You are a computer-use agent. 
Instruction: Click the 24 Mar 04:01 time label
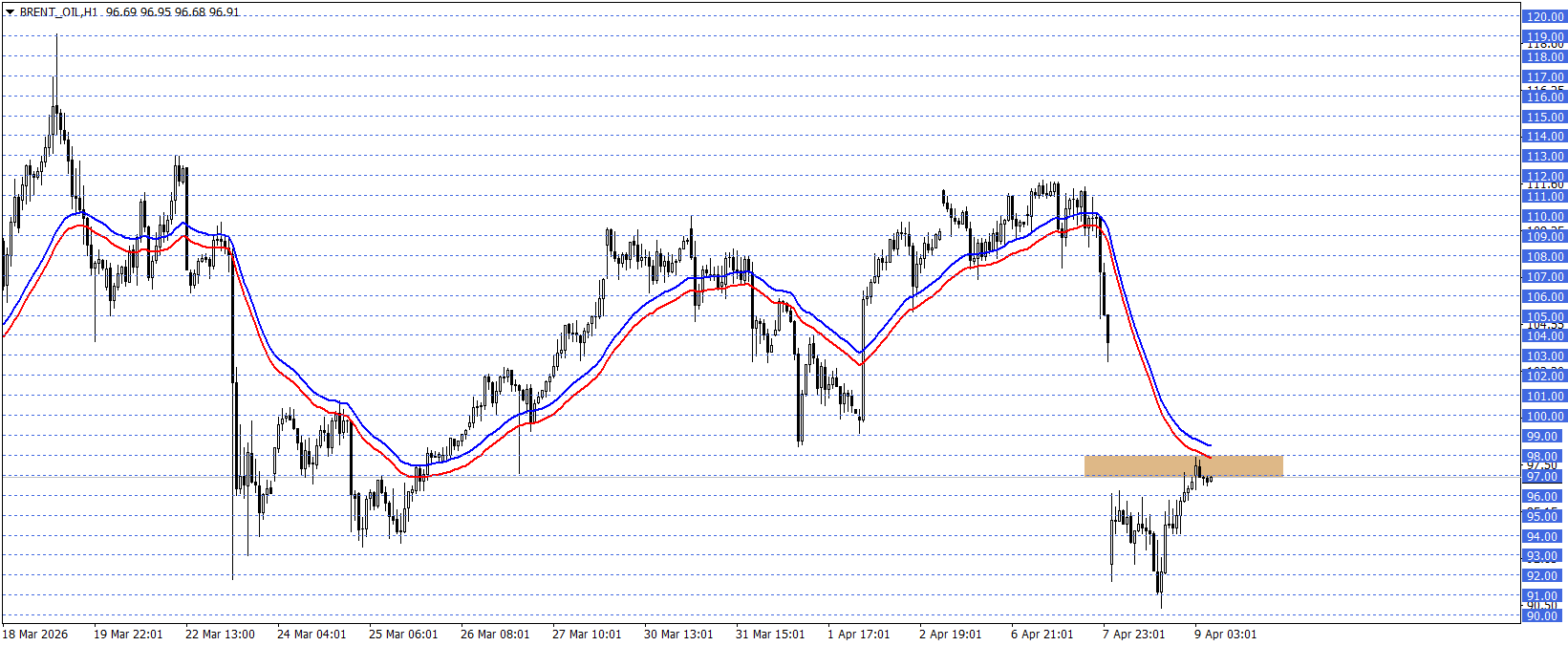(x=311, y=635)
